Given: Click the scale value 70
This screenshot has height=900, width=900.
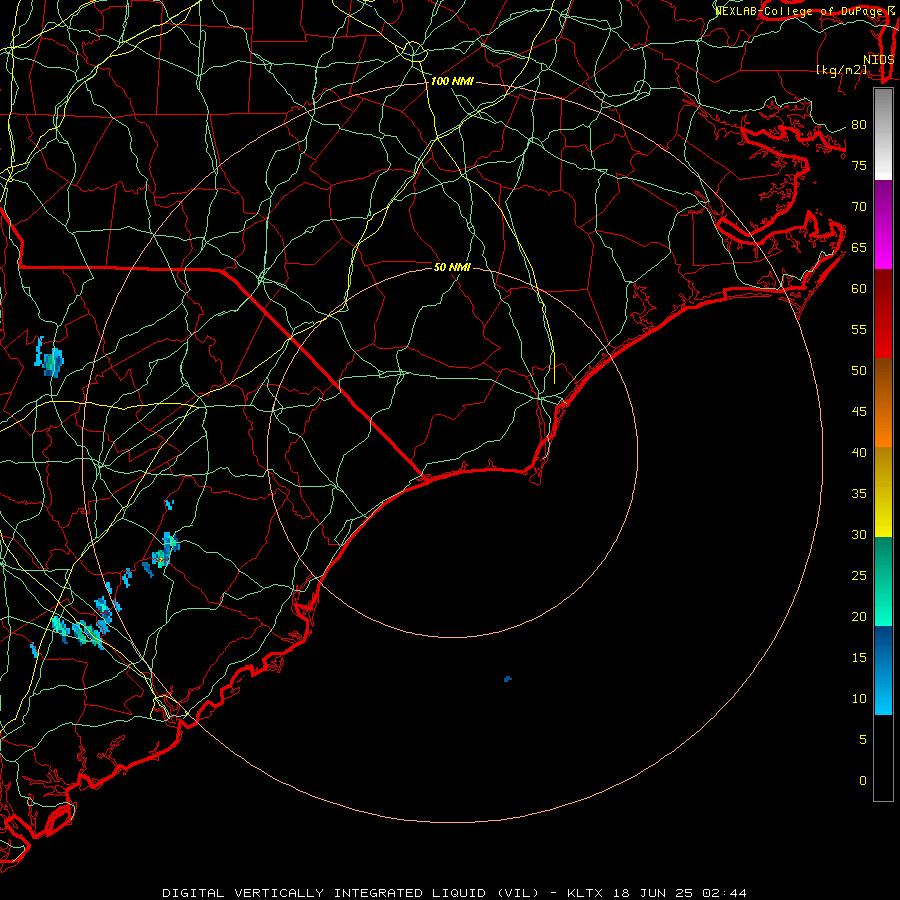Looking at the screenshot, I should pyautogui.click(x=859, y=207).
